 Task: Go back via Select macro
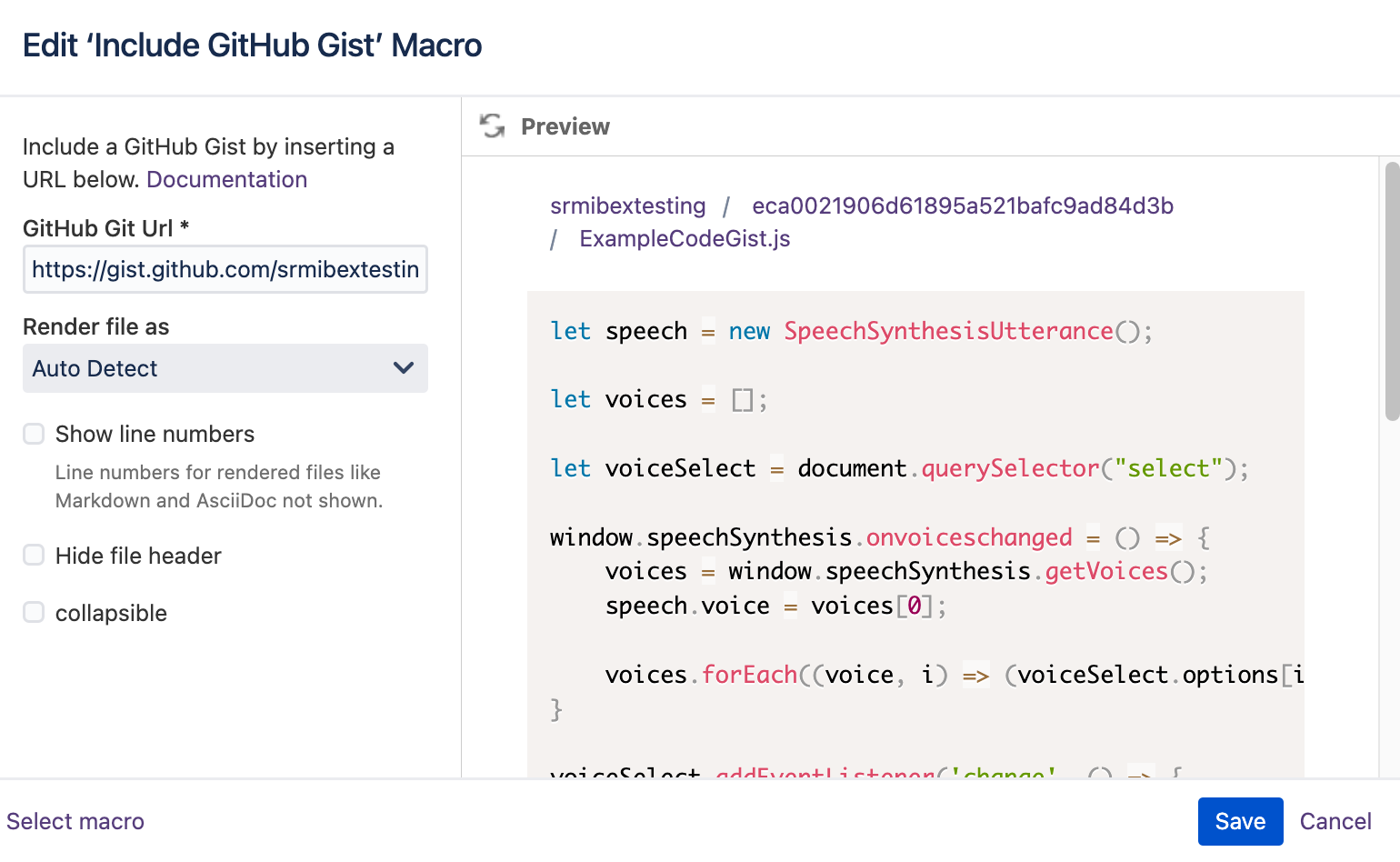[x=75, y=821]
